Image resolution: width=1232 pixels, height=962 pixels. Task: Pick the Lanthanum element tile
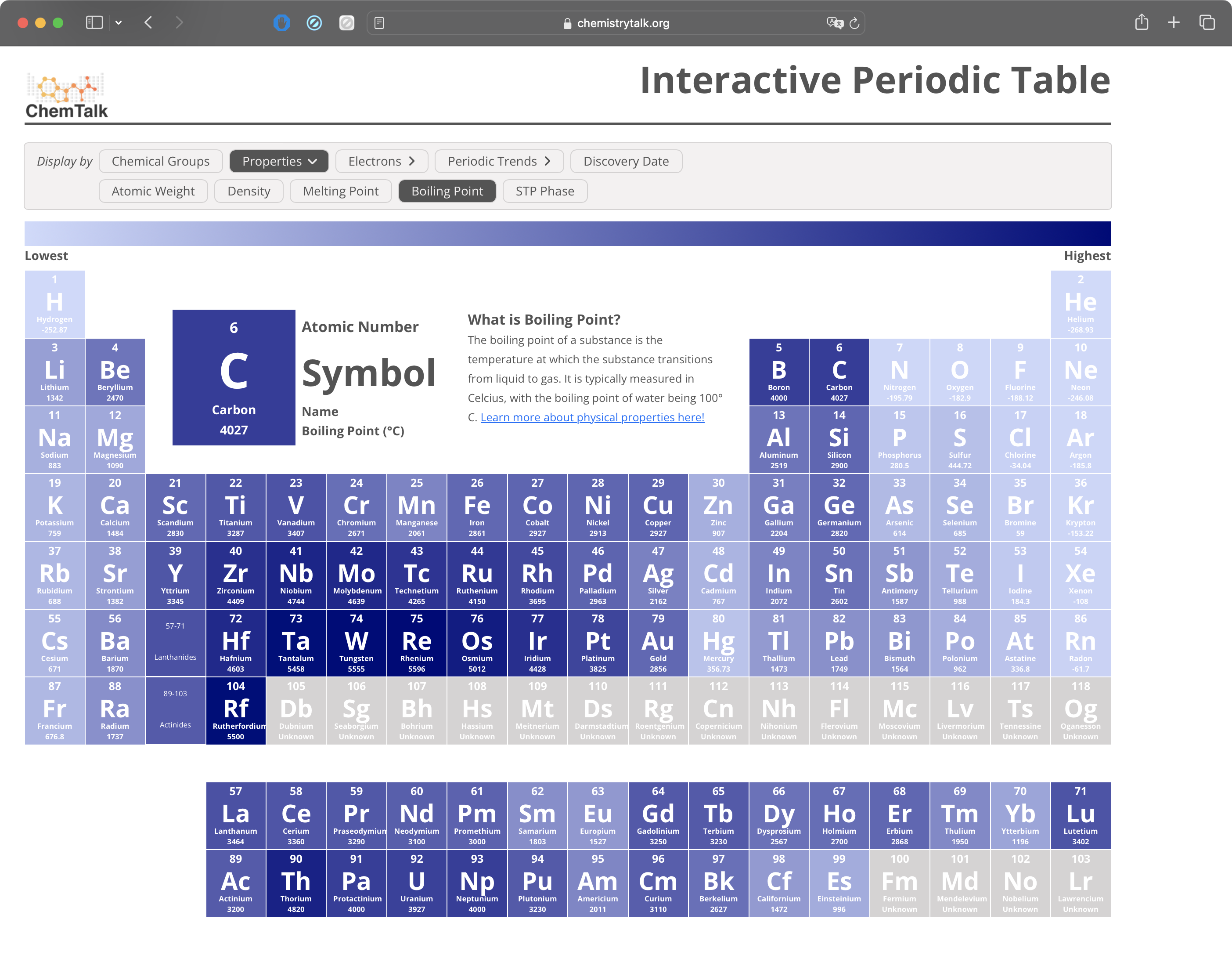point(235,815)
